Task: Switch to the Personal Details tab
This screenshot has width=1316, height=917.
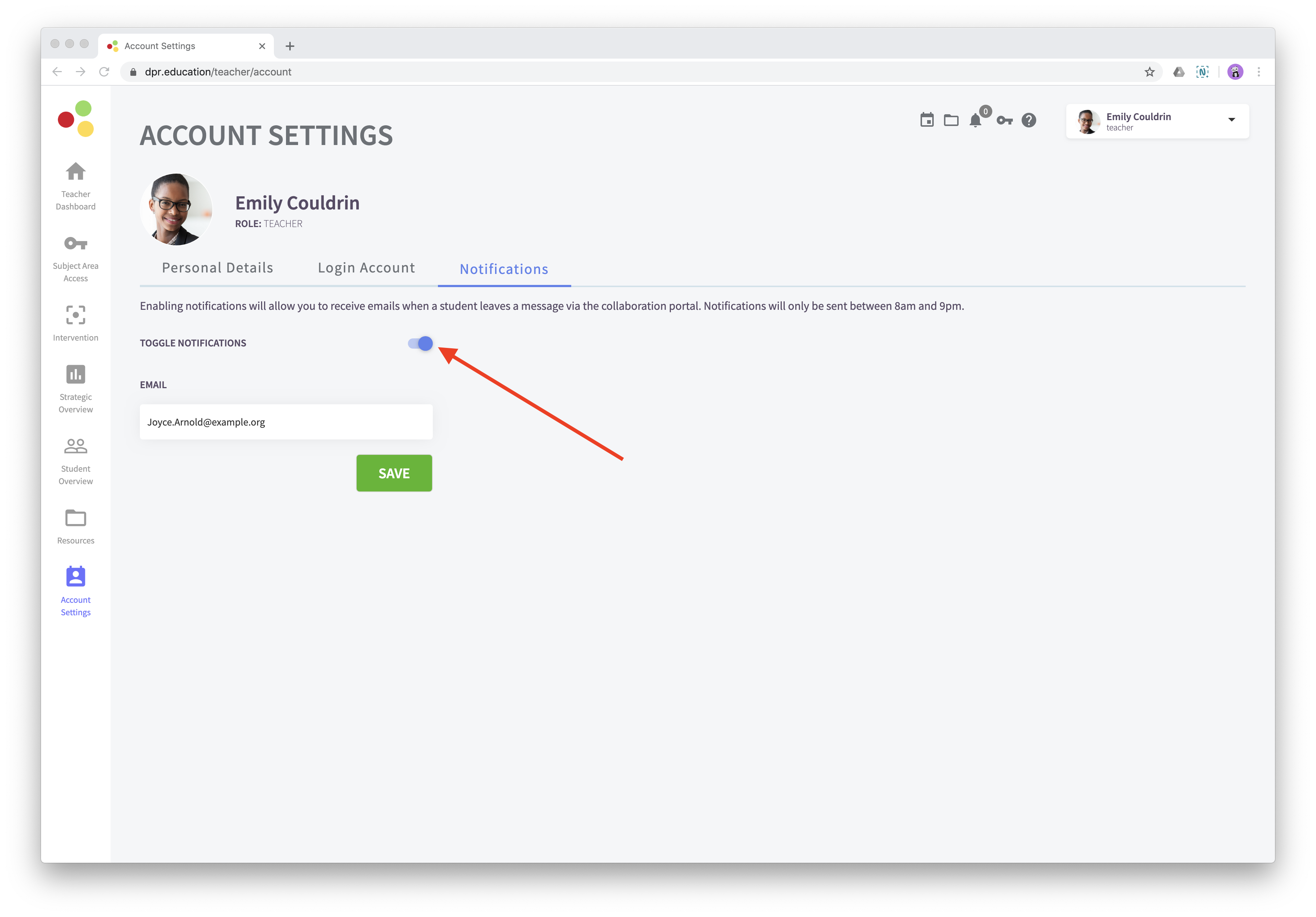Action: point(217,268)
